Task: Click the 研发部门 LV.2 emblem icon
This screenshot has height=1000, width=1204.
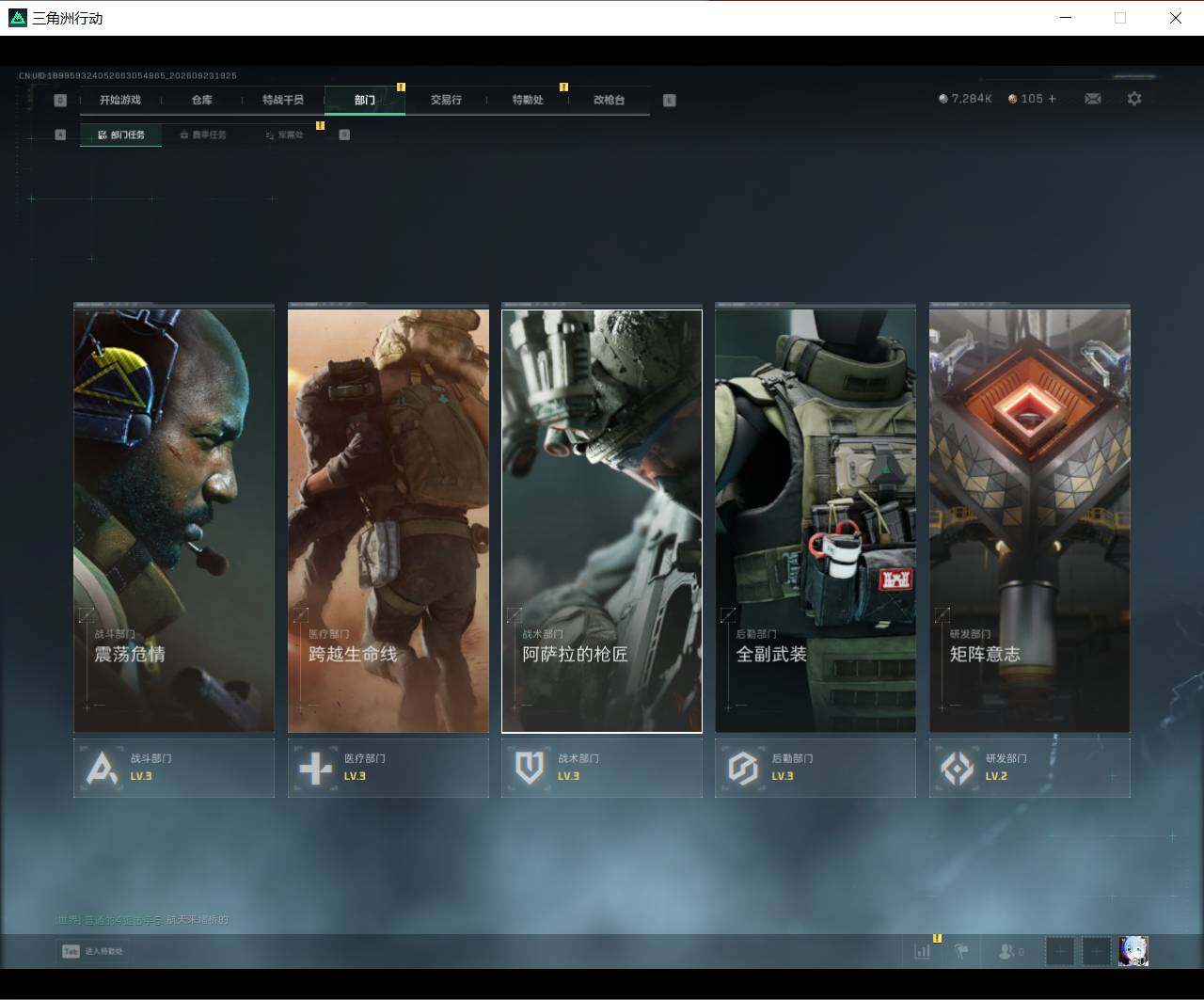Action: 958,769
